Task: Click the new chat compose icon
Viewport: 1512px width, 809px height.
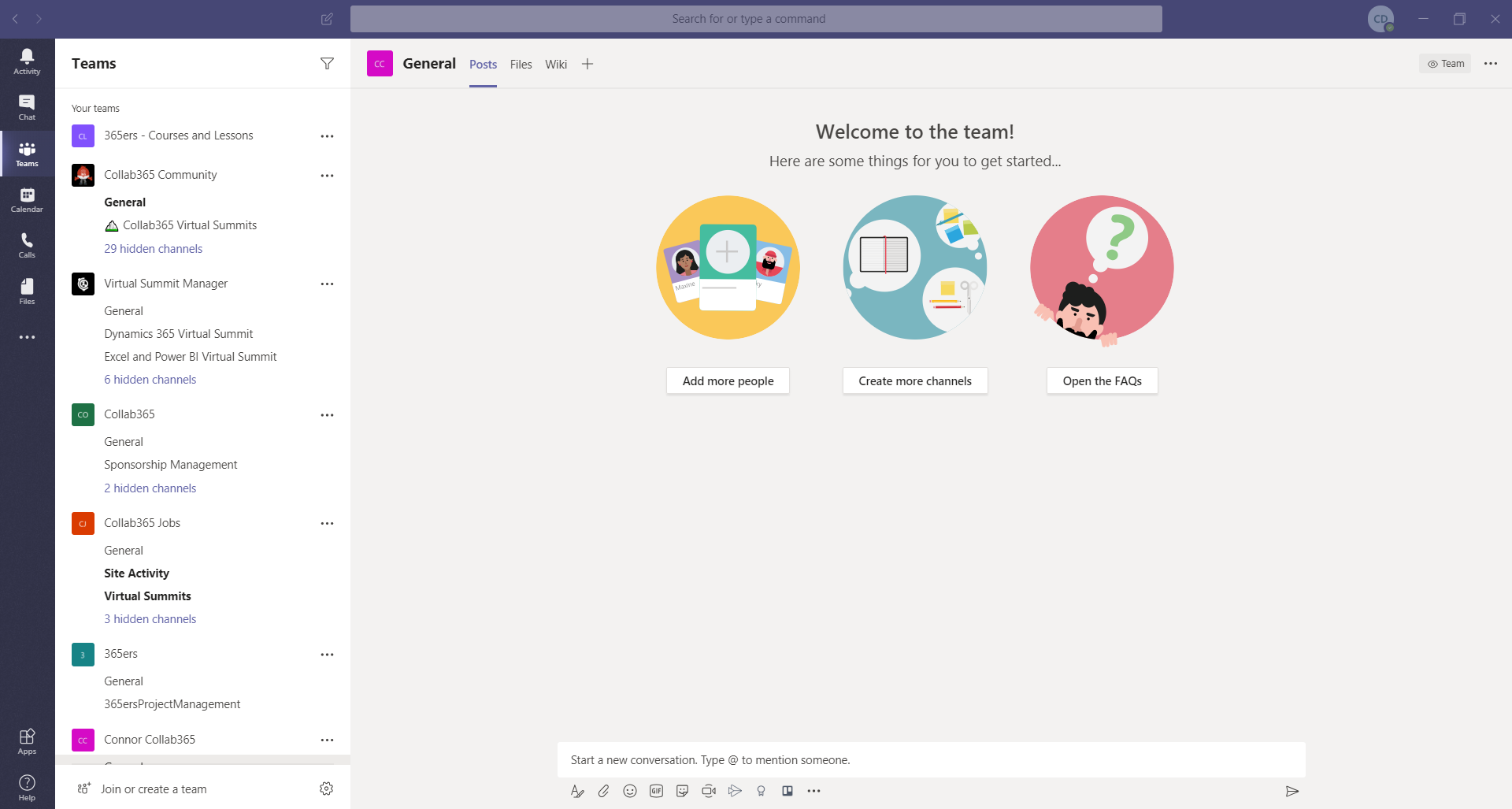Action: [x=327, y=19]
